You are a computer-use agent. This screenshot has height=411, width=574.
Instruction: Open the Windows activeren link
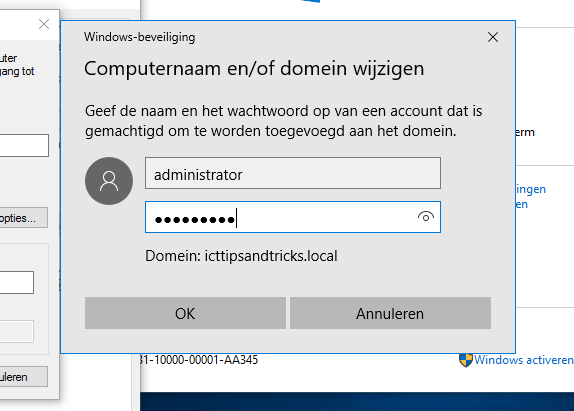(x=524, y=360)
